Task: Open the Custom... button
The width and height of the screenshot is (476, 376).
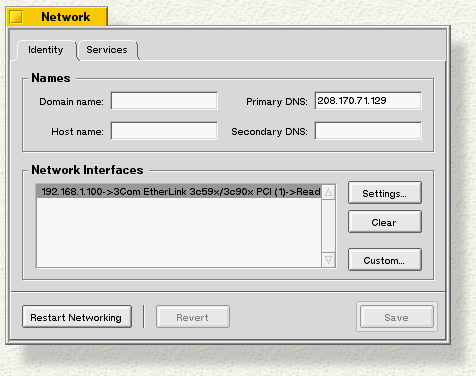Action: (385, 260)
